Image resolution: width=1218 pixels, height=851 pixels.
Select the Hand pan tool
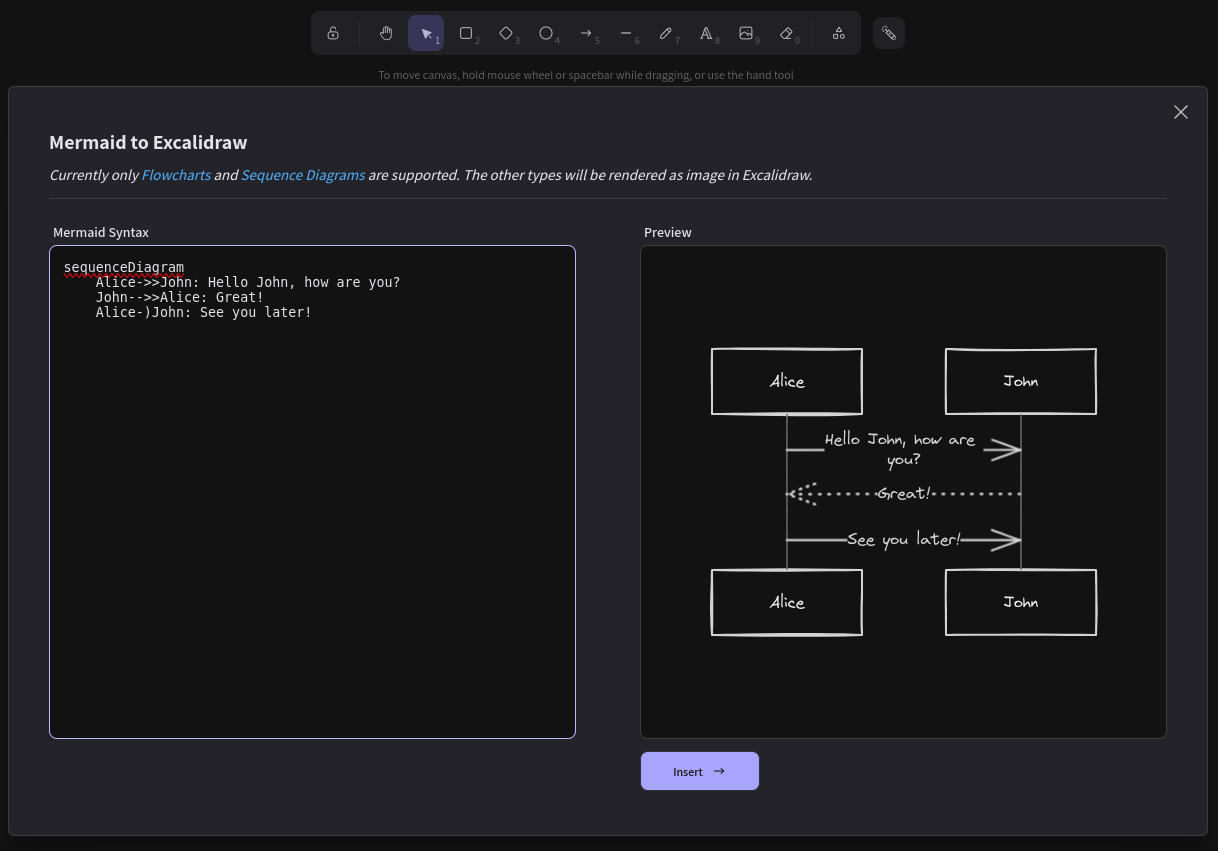pos(386,33)
